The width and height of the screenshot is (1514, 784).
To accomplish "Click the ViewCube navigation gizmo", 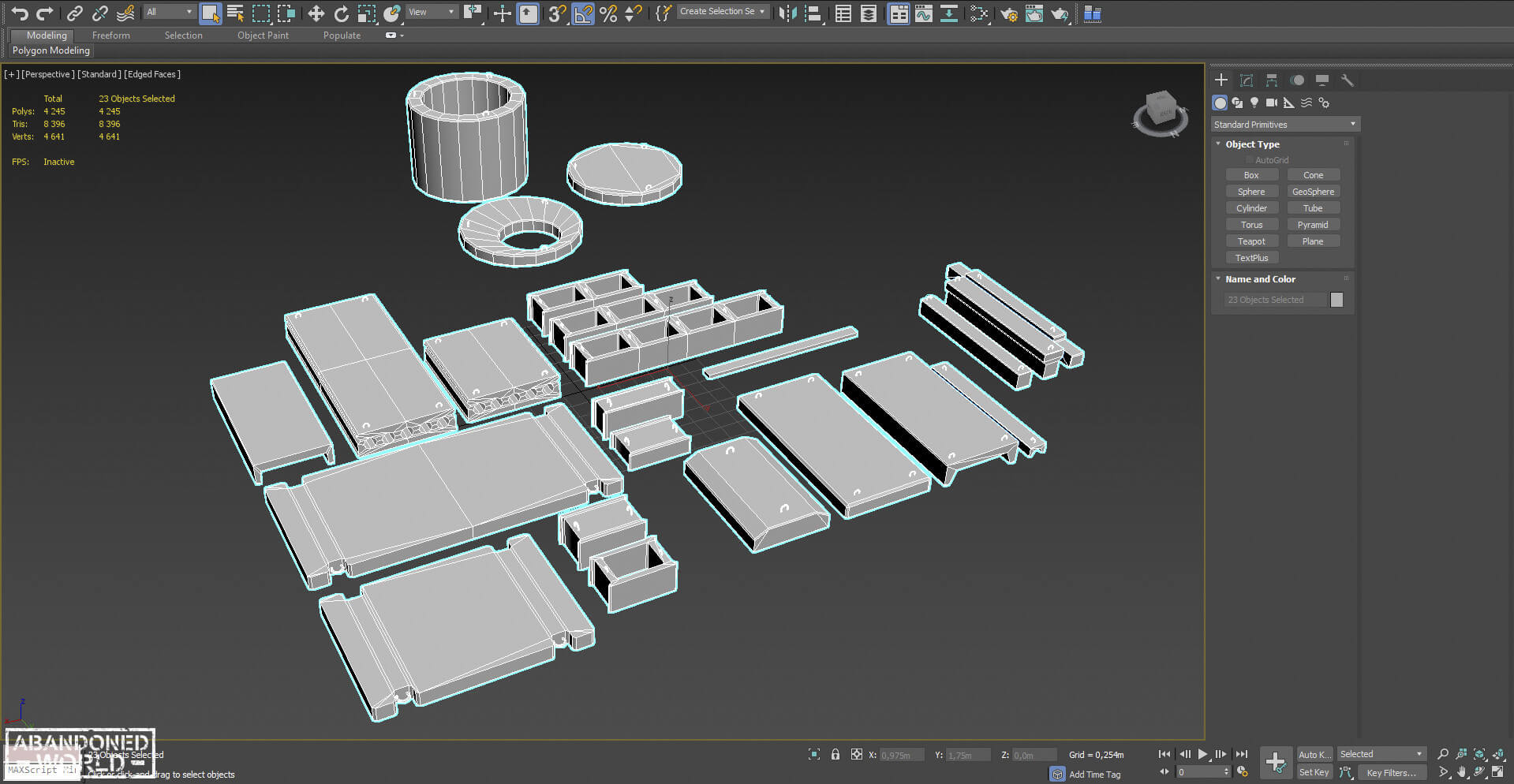I will 1161,114.
